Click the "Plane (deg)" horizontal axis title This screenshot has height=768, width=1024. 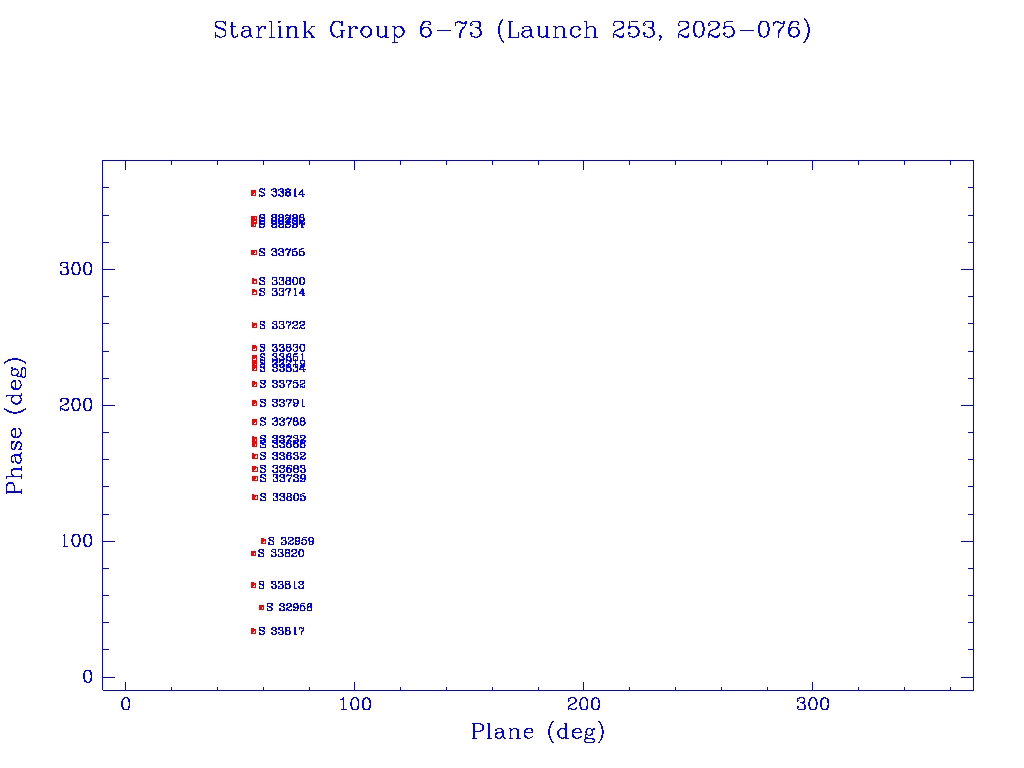point(538,732)
